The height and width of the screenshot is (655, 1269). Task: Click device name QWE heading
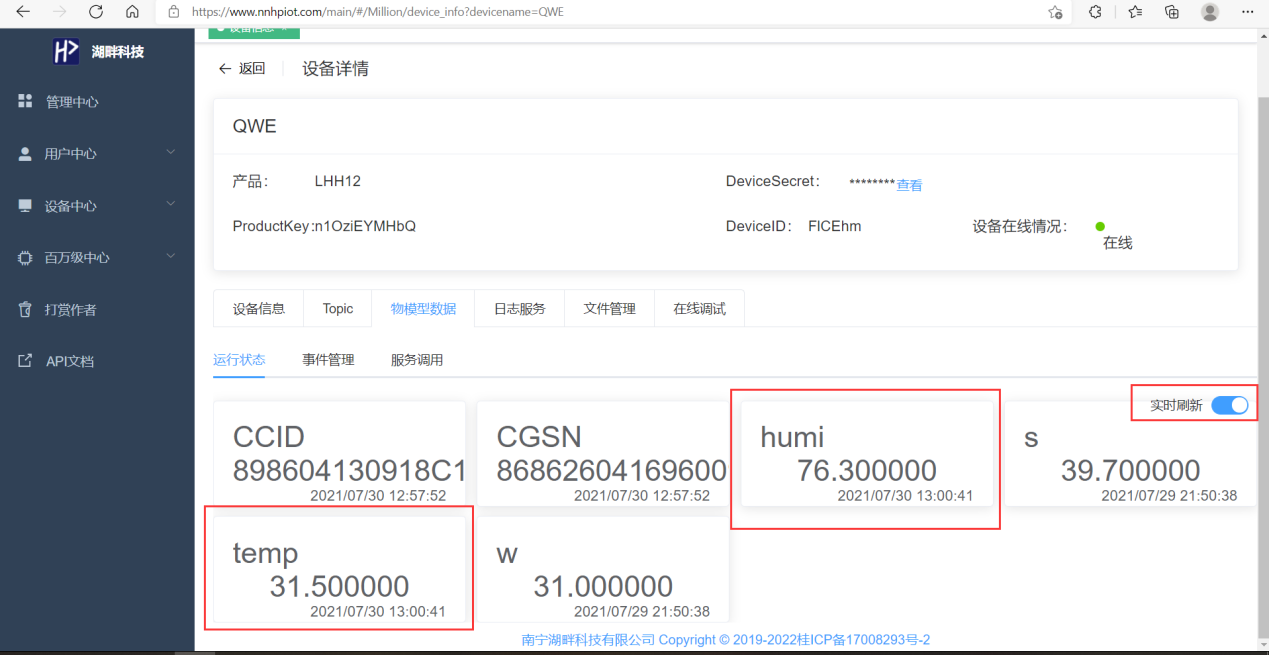[x=255, y=127]
